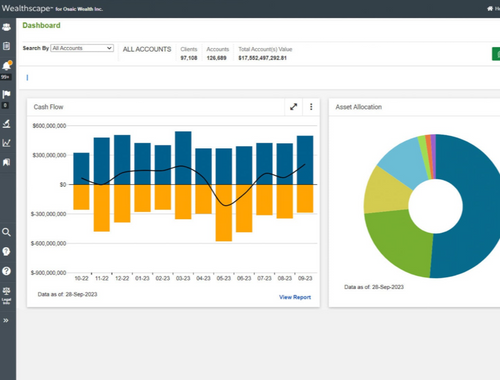Screen dimensions: 500x380
Task: Open the question mark help icon
Action: (x=6, y=271)
